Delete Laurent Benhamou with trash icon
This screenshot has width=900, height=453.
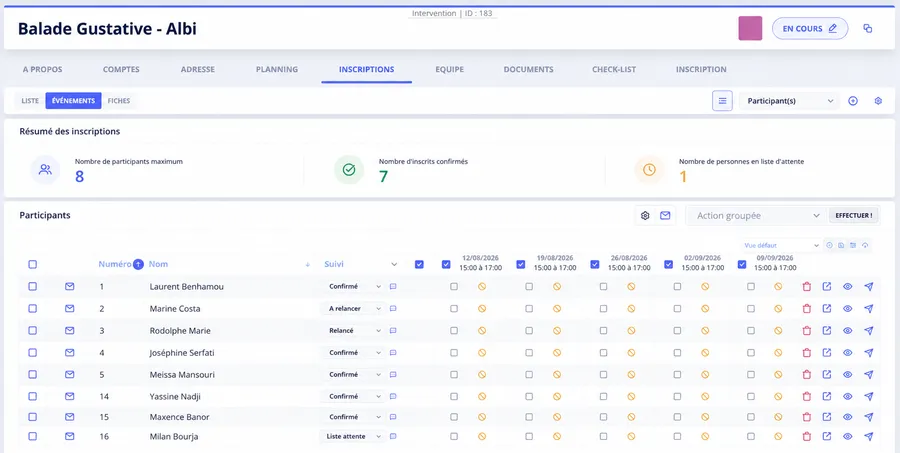click(x=806, y=286)
